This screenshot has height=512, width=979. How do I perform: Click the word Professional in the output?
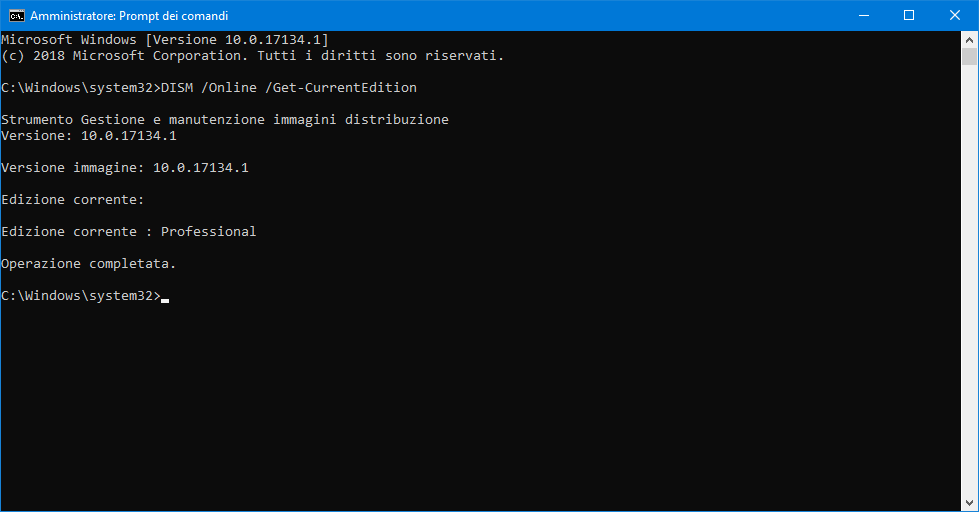pyautogui.click(x=208, y=232)
